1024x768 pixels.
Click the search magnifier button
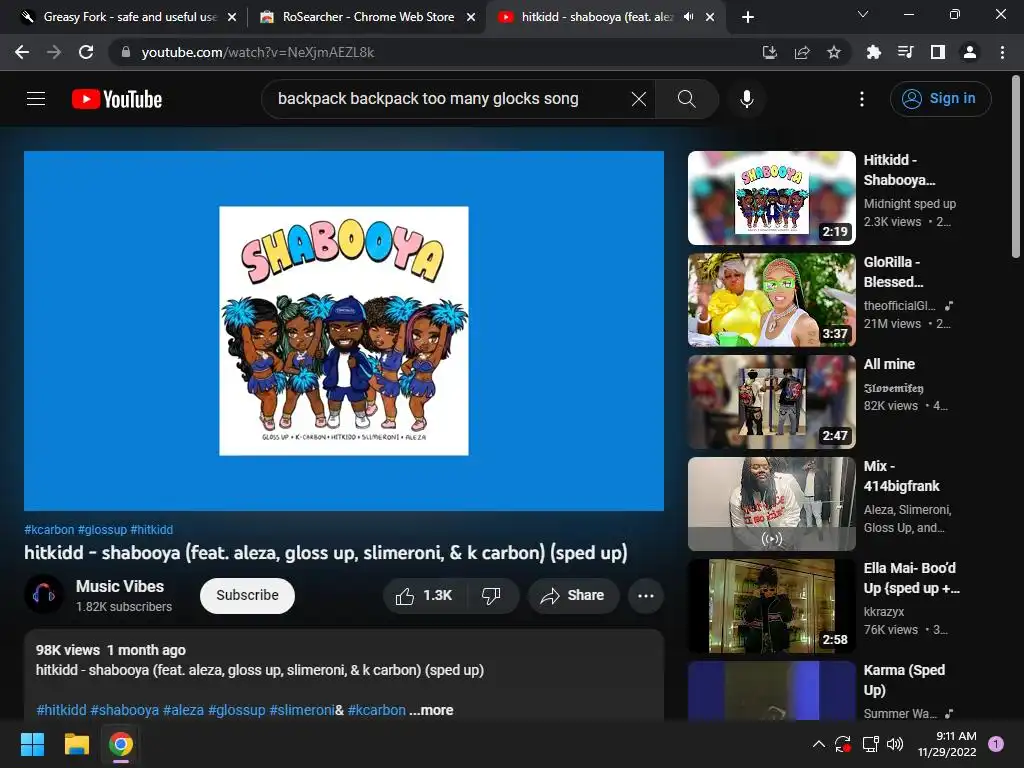click(x=686, y=99)
